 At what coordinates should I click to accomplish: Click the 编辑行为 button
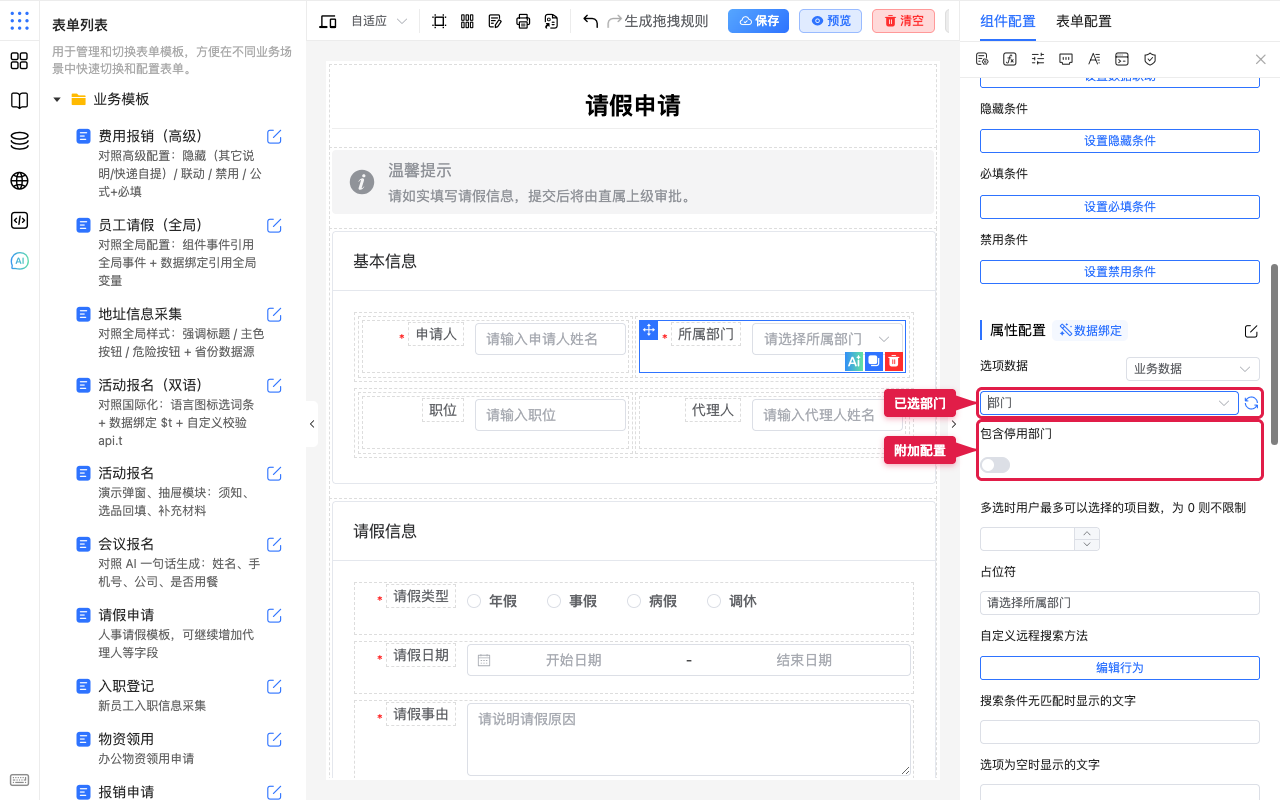tap(1119, 668)
